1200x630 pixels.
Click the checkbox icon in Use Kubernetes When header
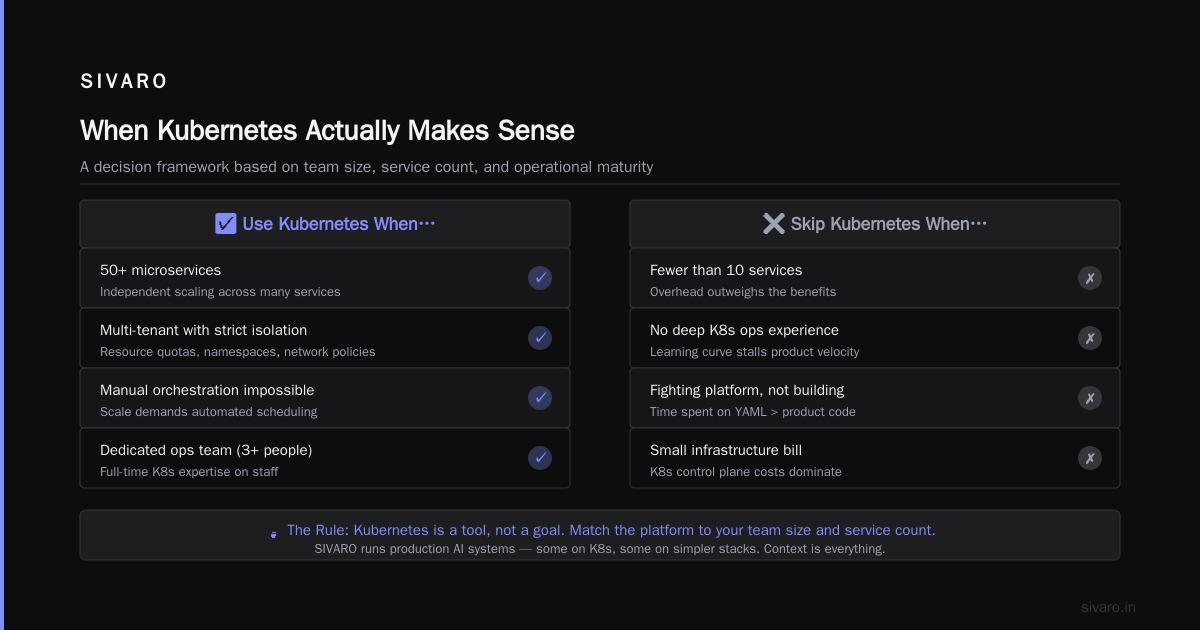click(226, 224)
